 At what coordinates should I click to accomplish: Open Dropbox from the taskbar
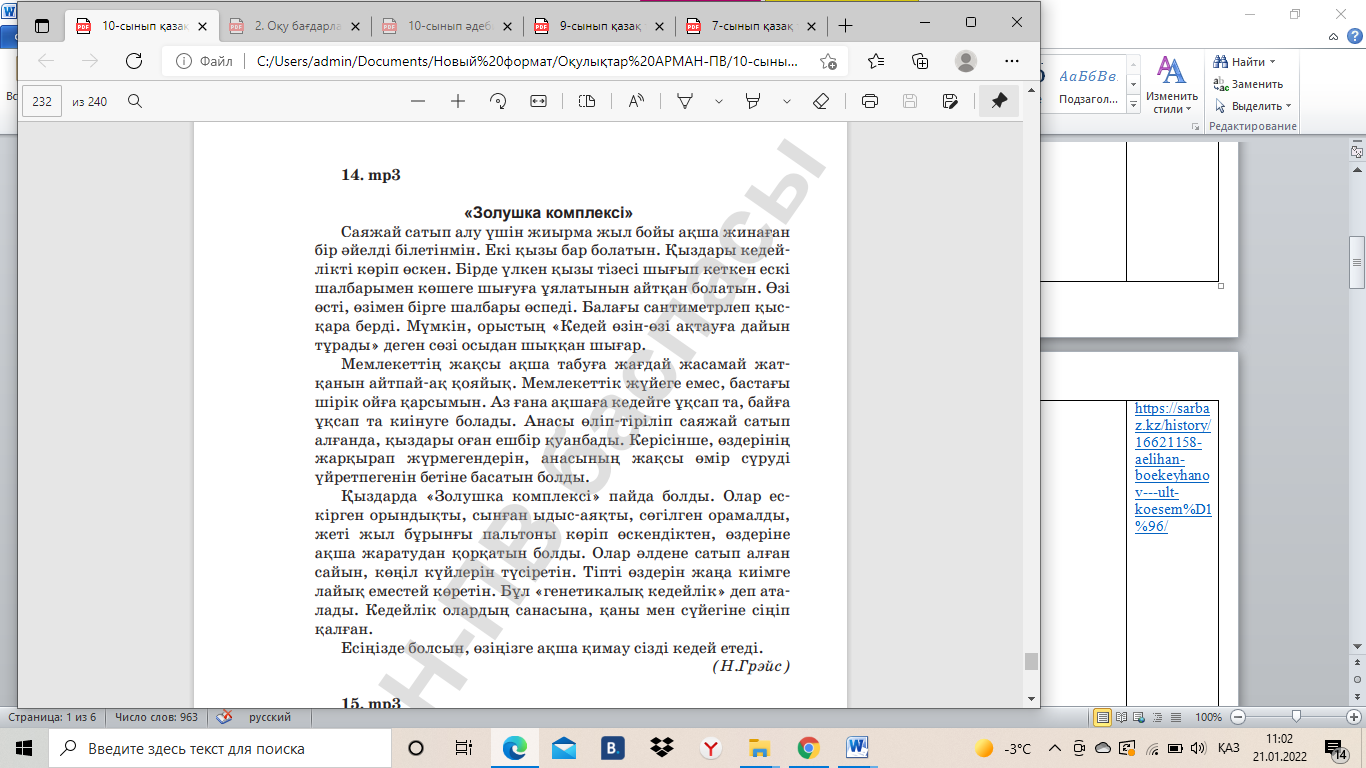661,748
